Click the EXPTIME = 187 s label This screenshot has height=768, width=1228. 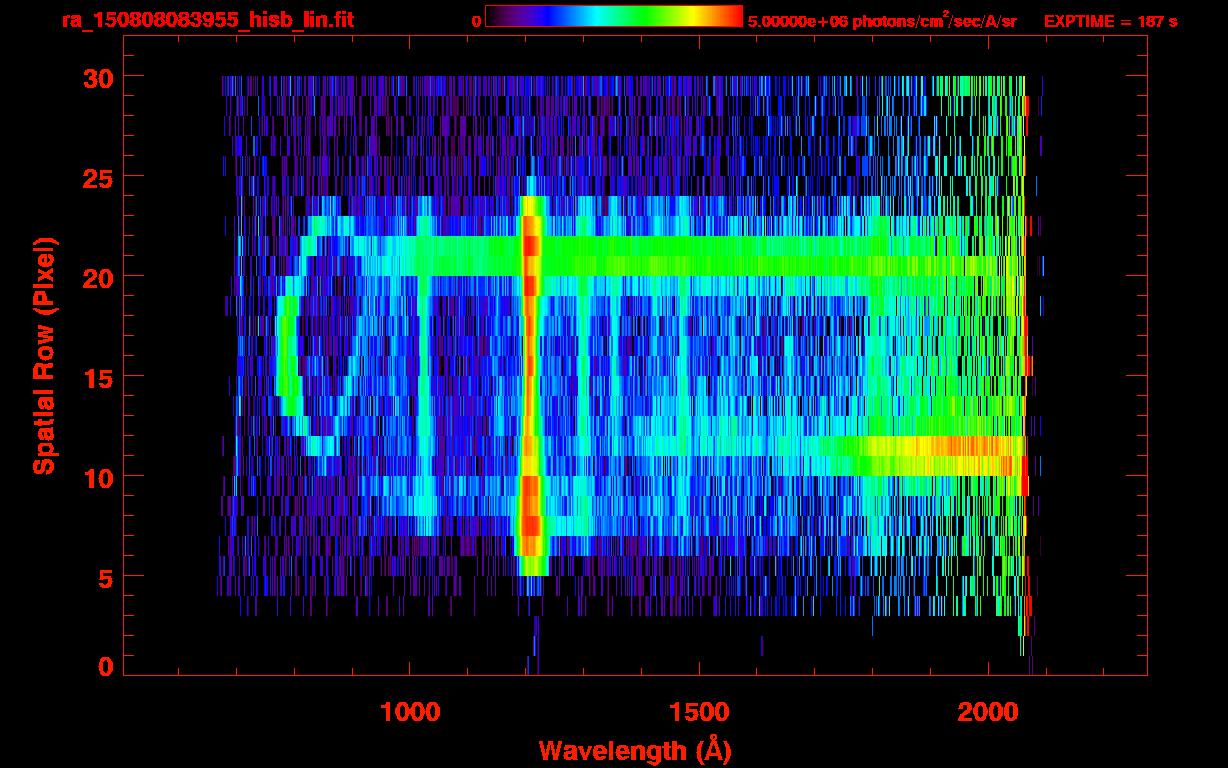coord(1110,21)
